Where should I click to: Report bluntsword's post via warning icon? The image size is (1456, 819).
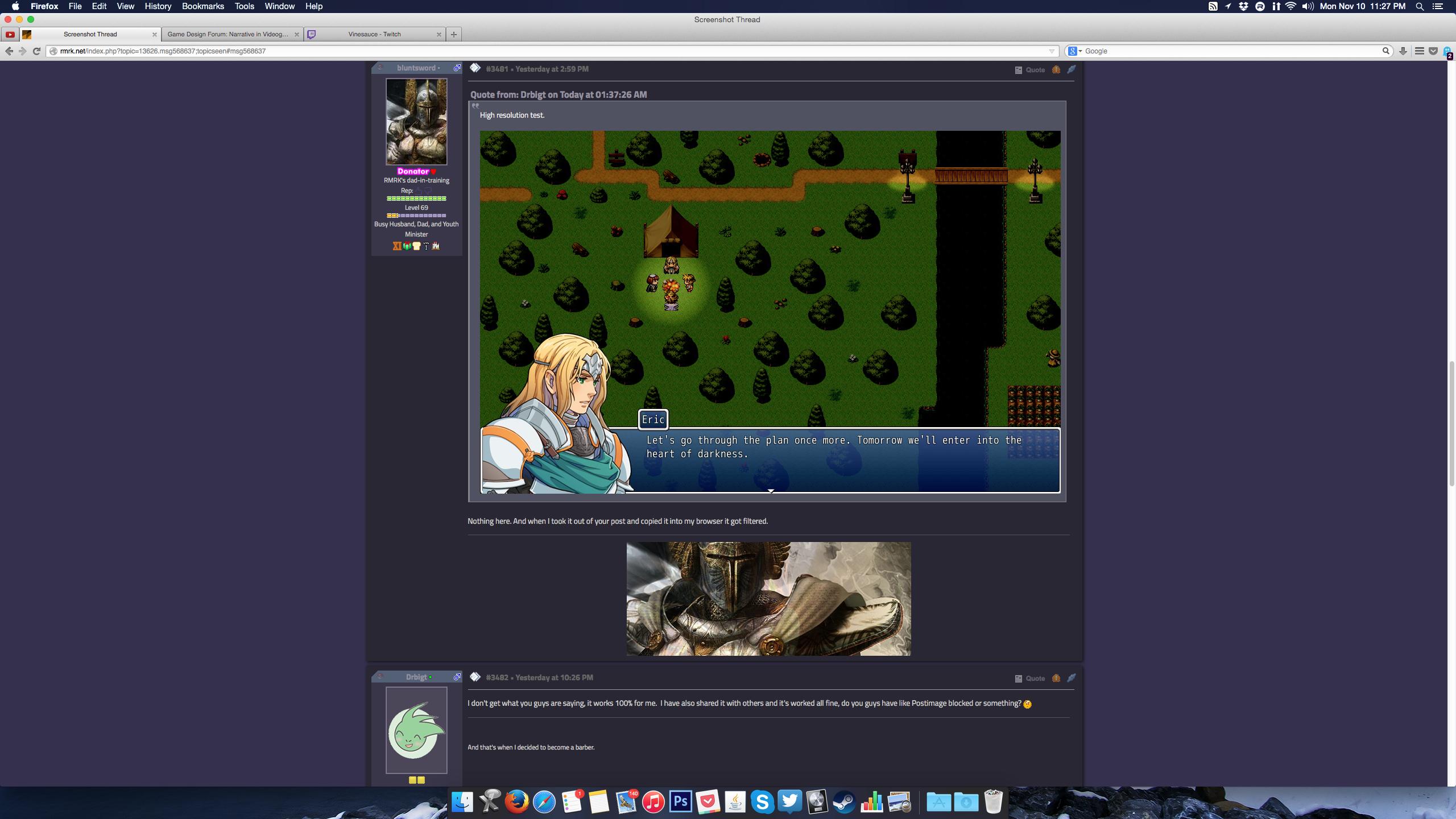pyautogui.click(x=1056, y=69)
